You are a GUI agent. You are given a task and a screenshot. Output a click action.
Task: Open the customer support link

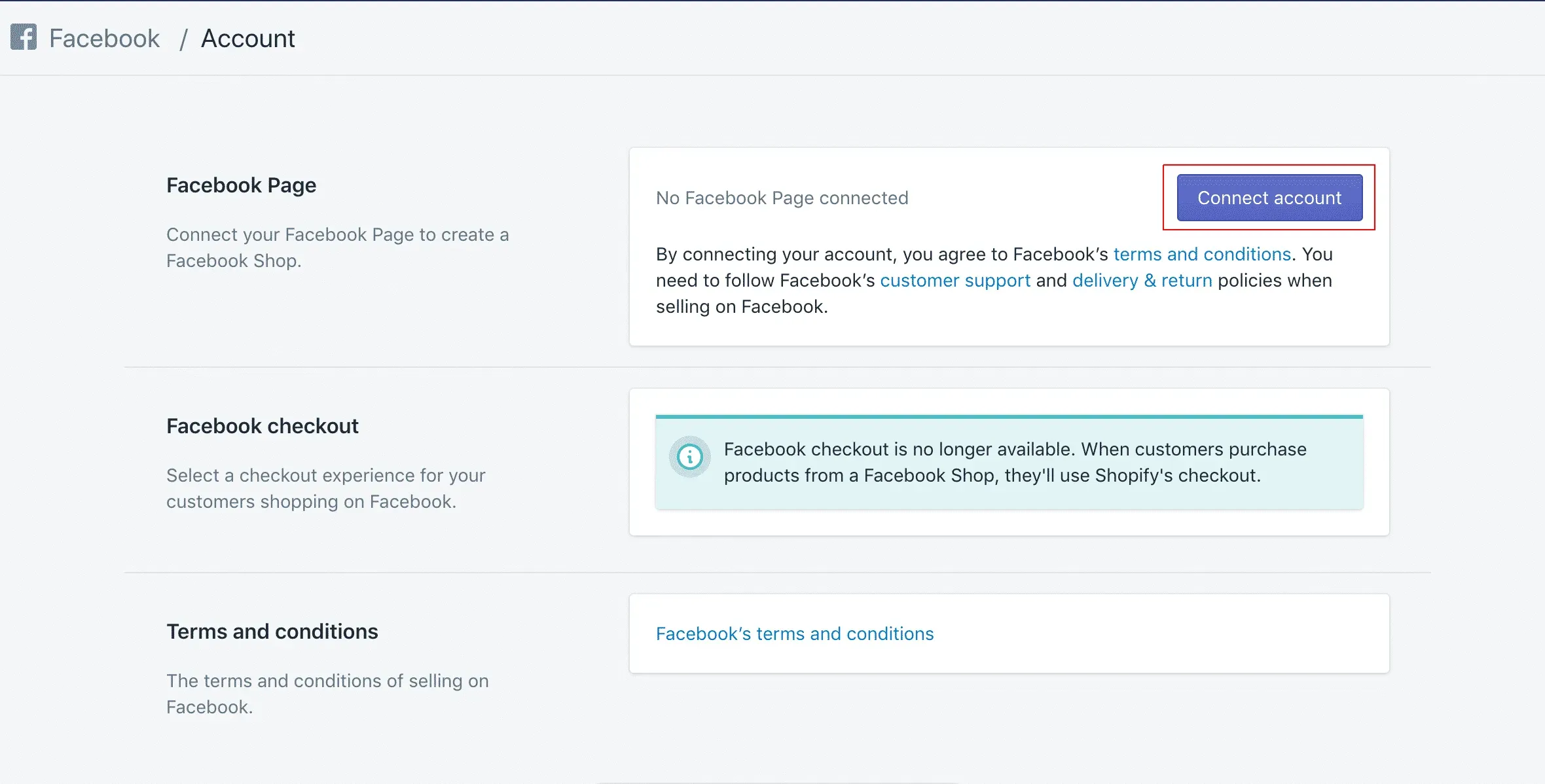coord(956,280)
